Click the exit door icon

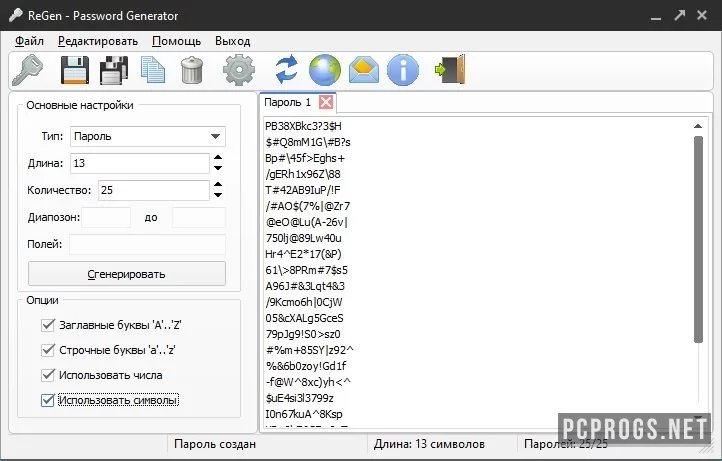coord(450,70)
